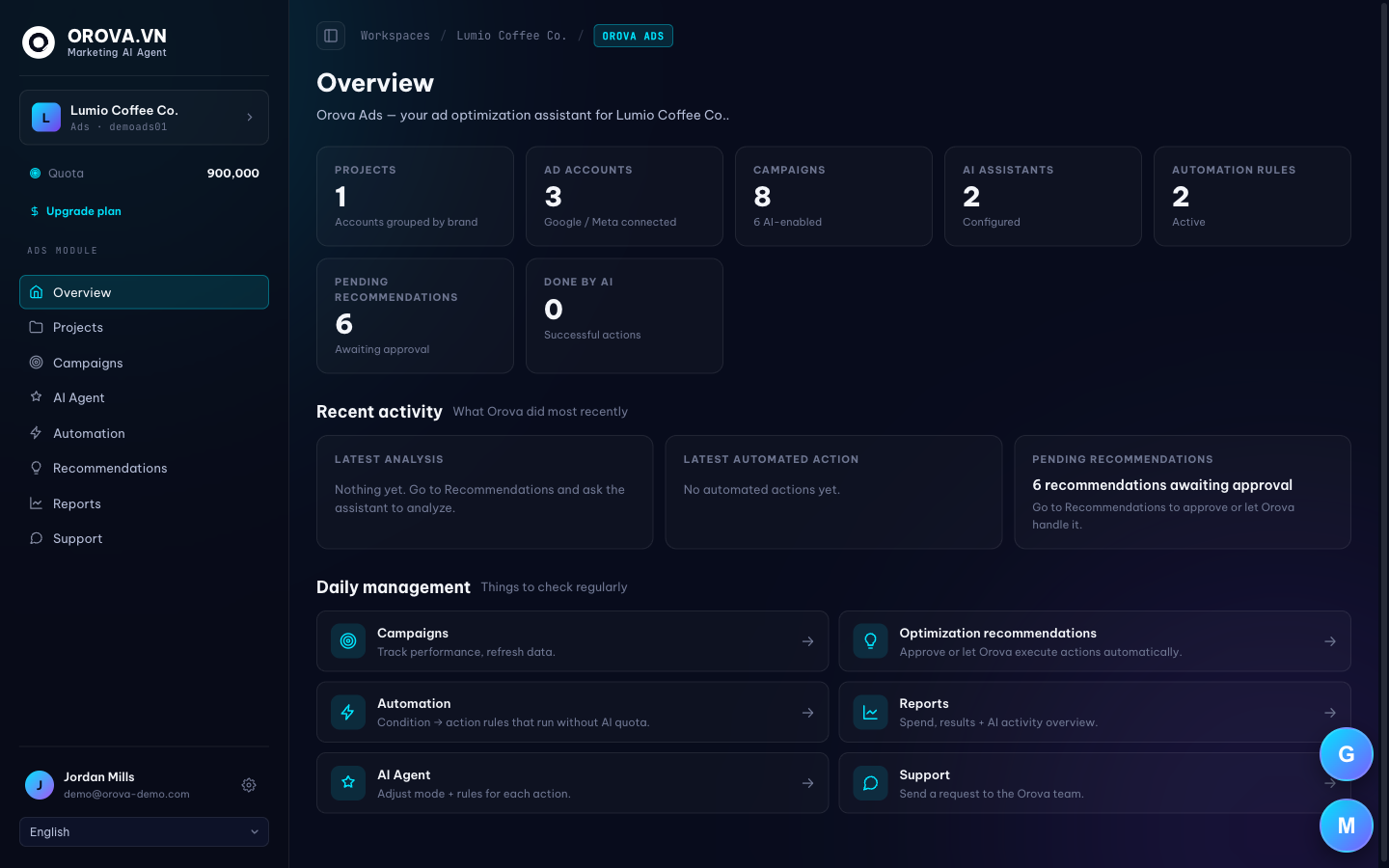Click the Reports chart icon in sidebar
The height and width of the screenshot is (868, 1389).
click(x=36, y=503)
